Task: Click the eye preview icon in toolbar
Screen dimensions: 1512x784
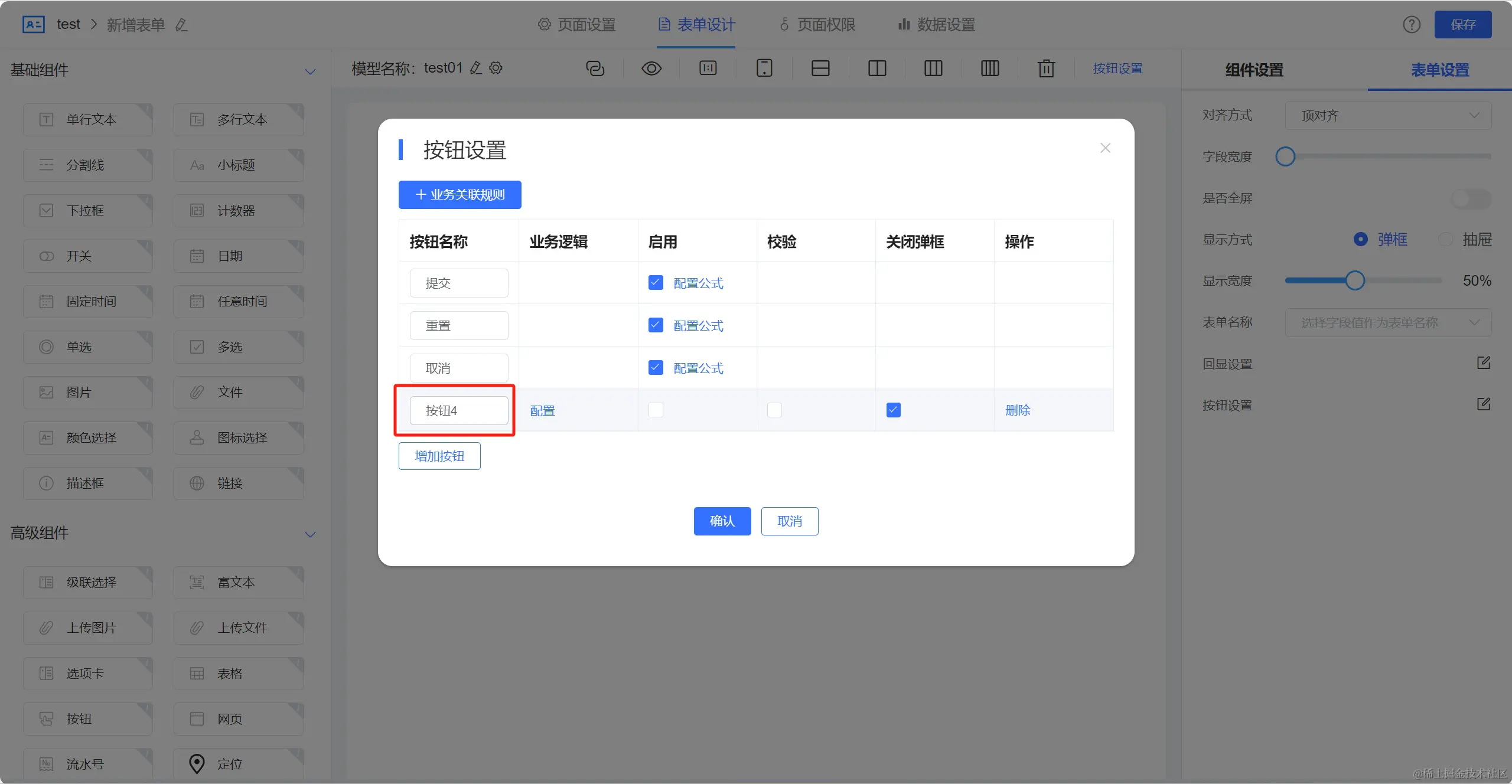Action: 651,68
